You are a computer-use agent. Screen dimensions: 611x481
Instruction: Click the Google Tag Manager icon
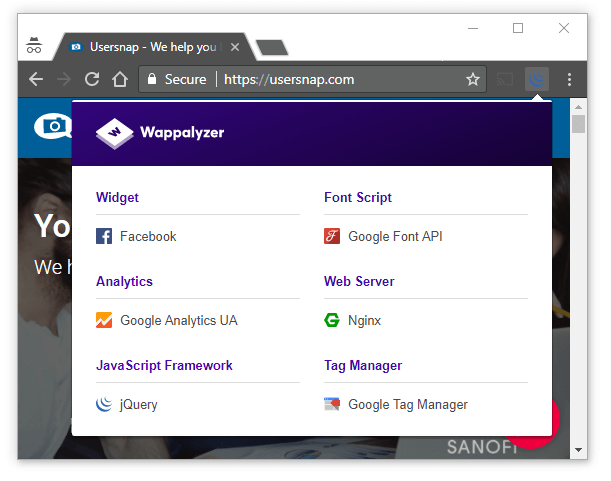pos(332,404)
